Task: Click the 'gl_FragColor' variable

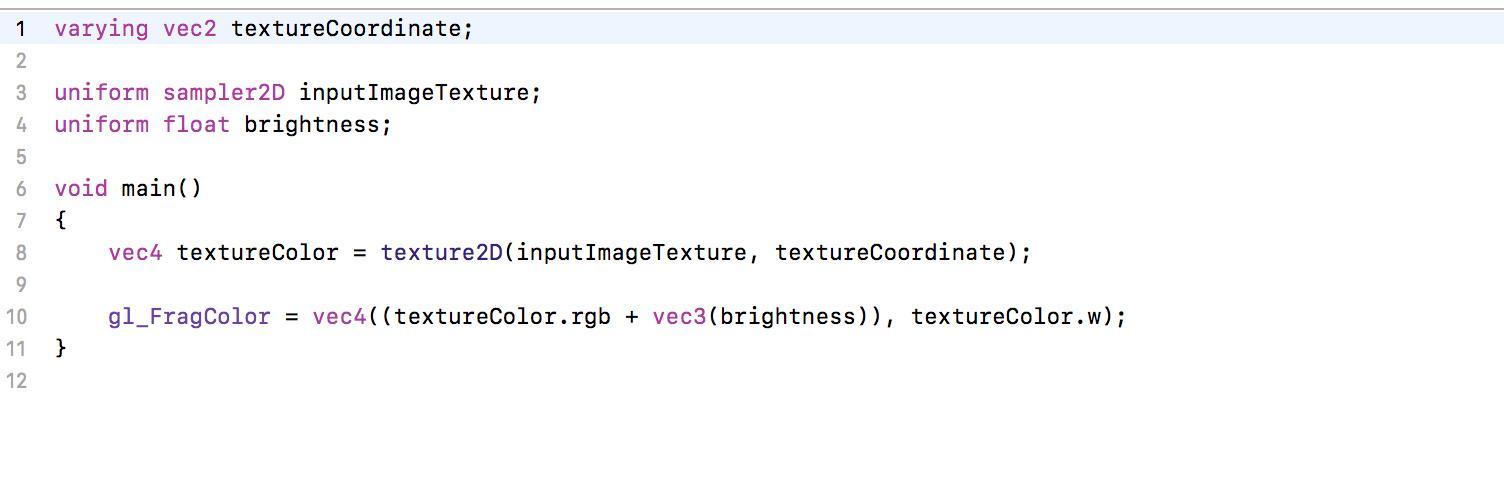Action: 190,317
